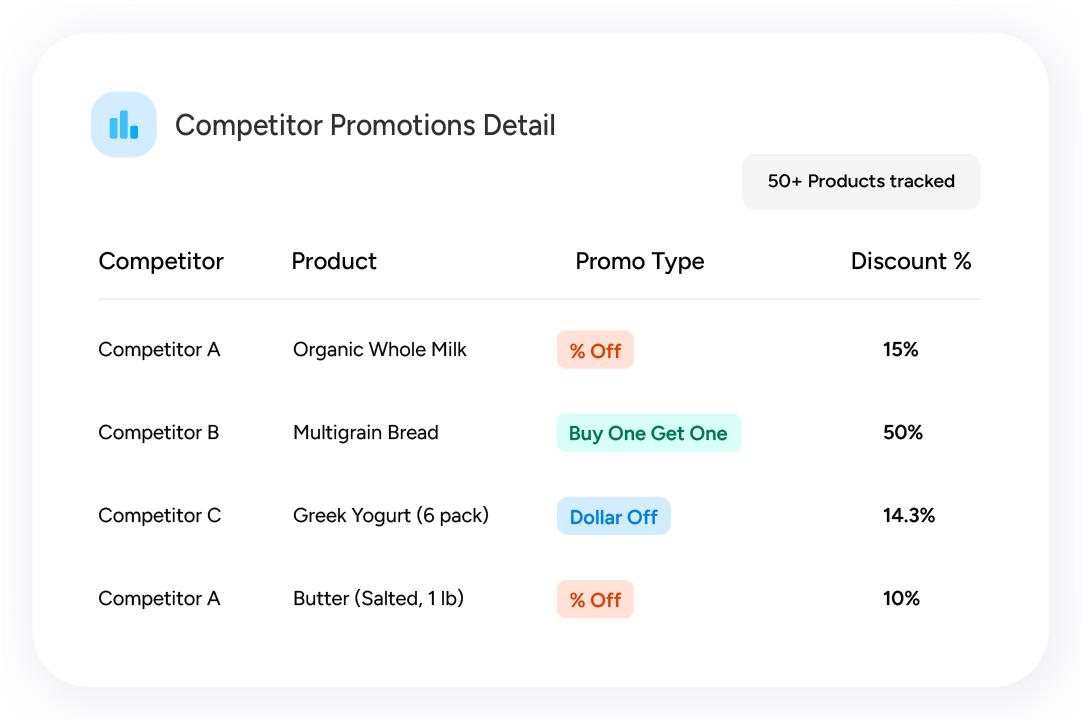Click the 50% discount value

(902, 432)
